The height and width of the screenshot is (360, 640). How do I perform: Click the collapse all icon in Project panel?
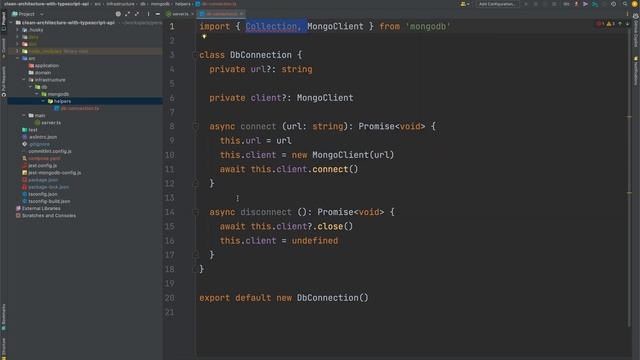(137, 14)
